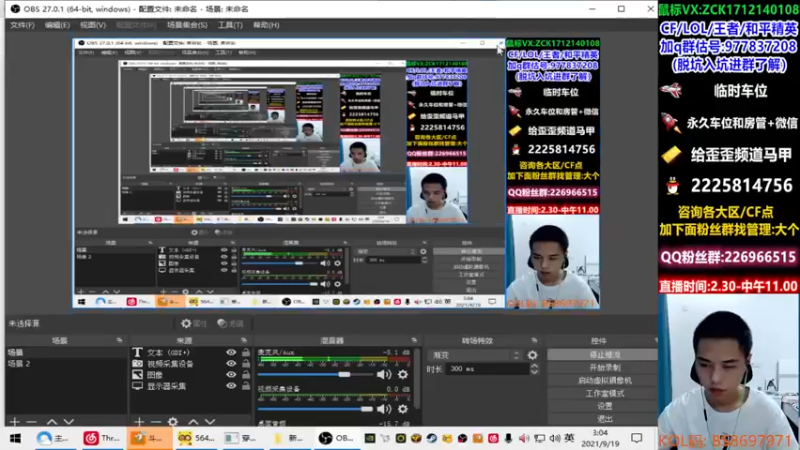Open 设置 in the controls panel
The height and width of the screenshot is (450, 800).
click(x=604, y=406)
